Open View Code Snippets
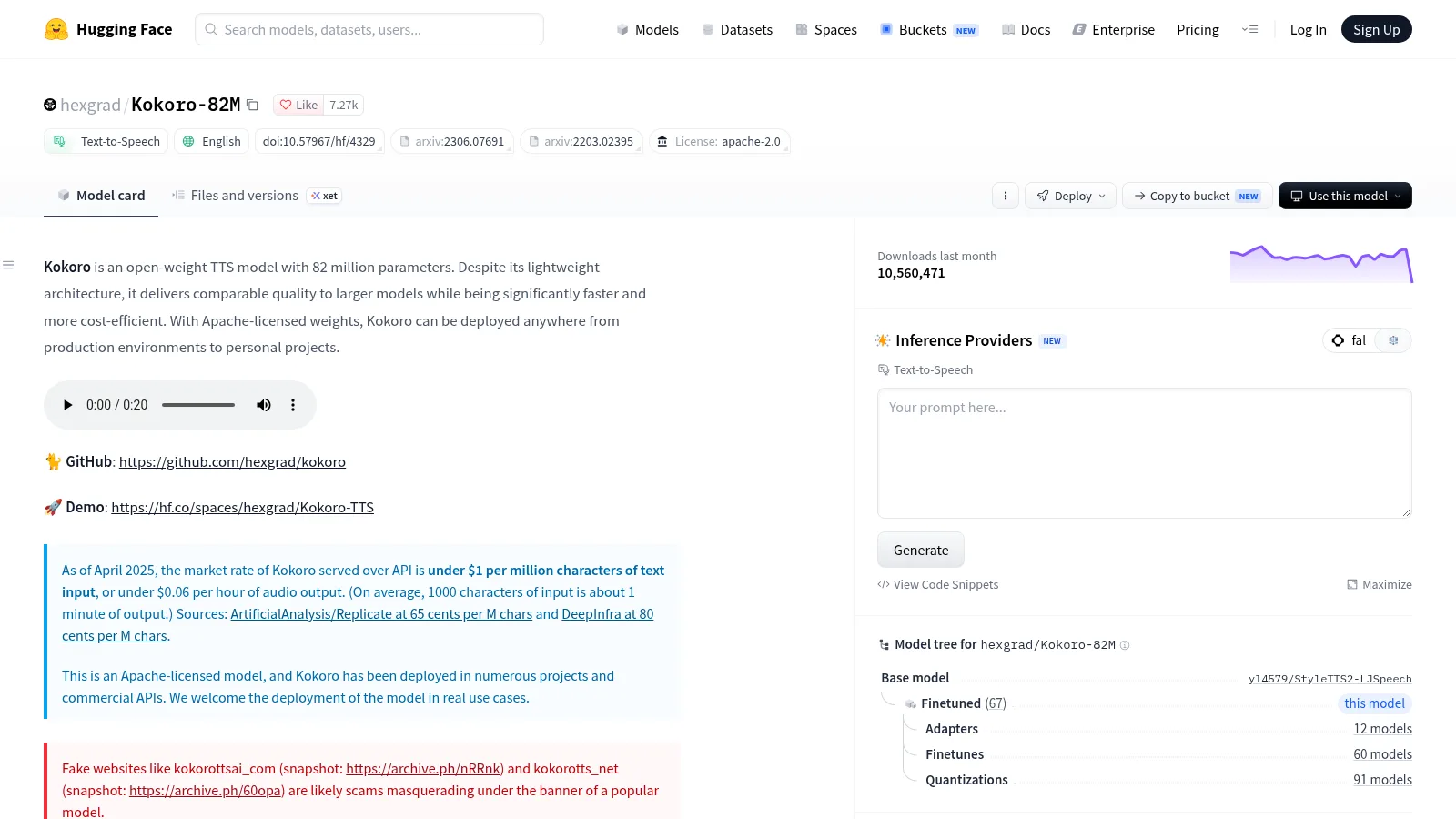1456x819 pixels. 938,584
